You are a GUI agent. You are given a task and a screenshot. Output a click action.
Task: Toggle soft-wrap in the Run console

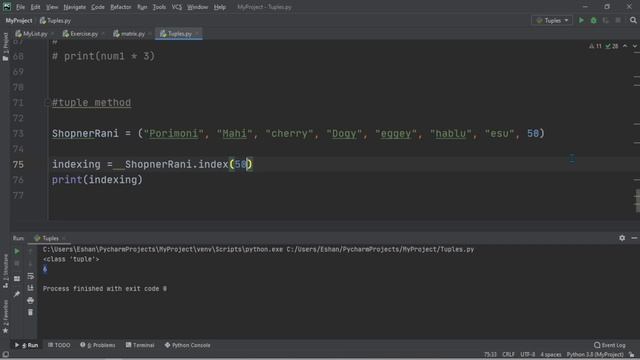[30, 276]
